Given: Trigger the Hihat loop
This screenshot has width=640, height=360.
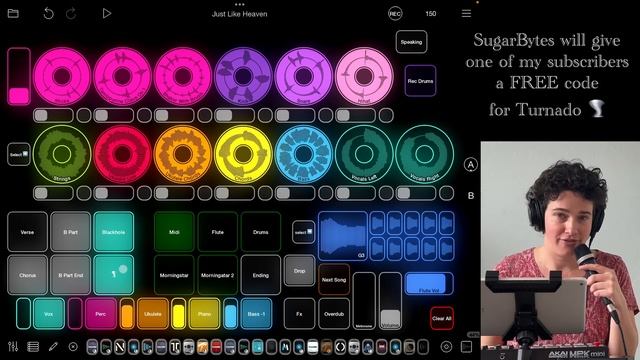Looking at the screenshot, I should [364, 76].
